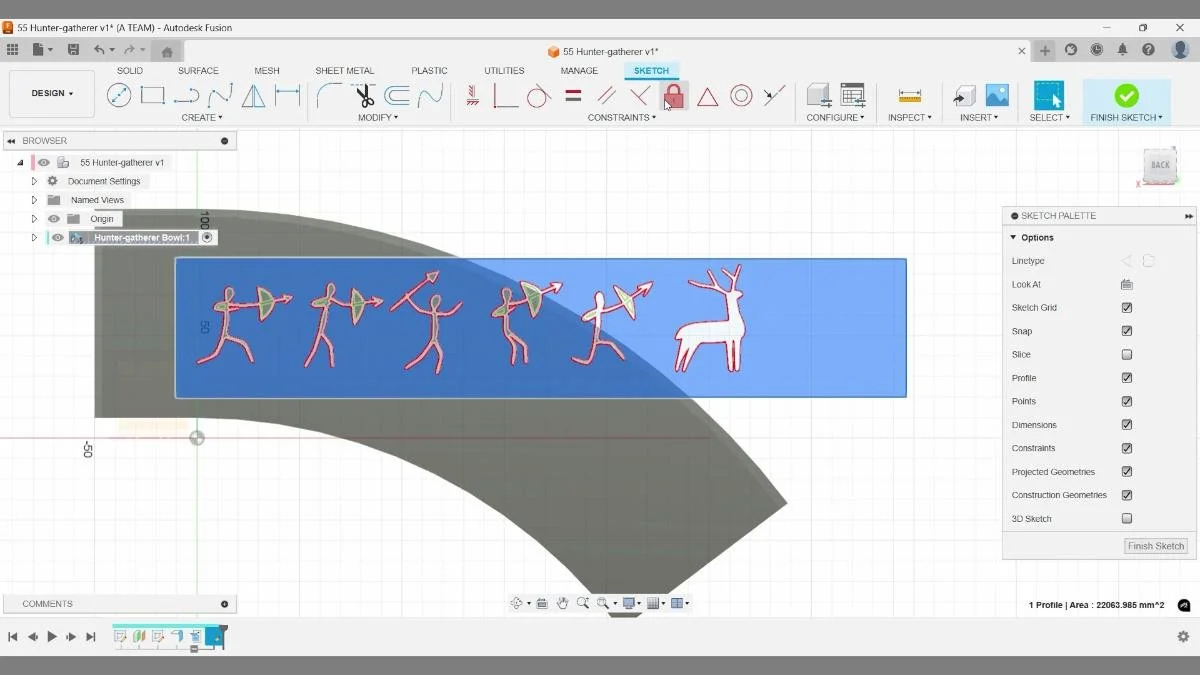Select the Trim tool in the Modify panel

coord(363,95)
